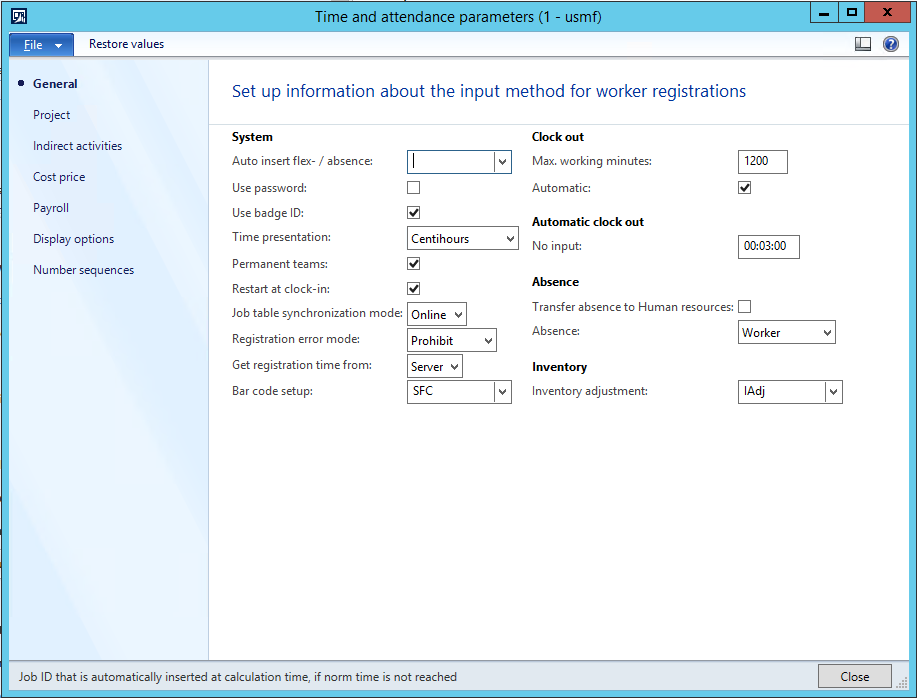Switch to the Payroll section

point(51,208)
